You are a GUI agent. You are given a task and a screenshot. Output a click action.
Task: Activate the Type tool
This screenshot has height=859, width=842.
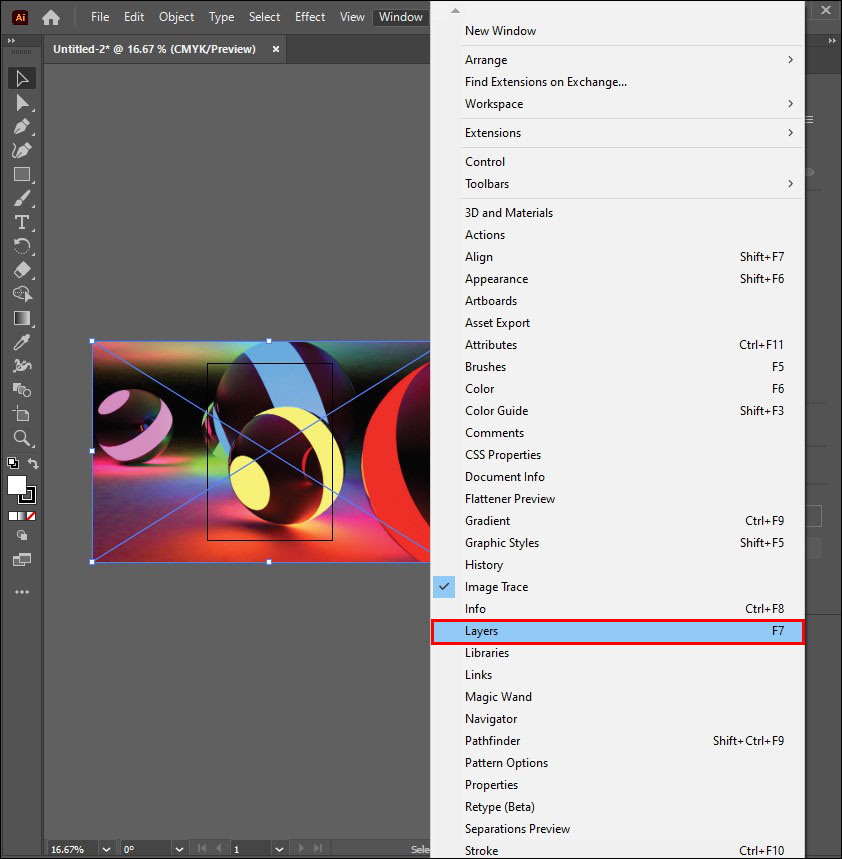click(21, 222)
